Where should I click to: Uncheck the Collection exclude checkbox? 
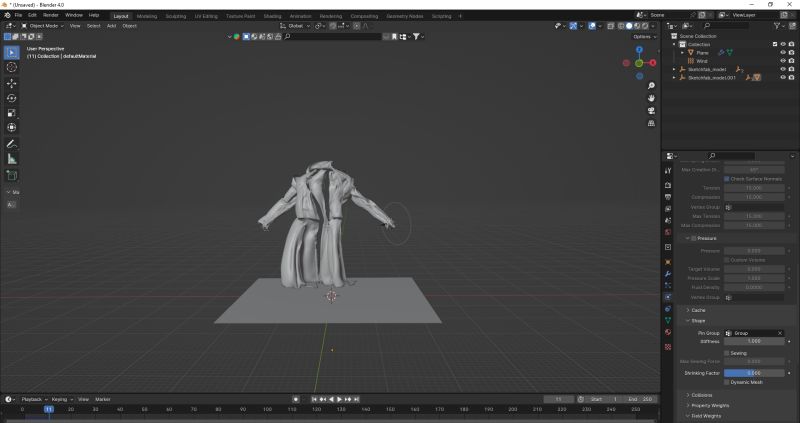click(775, 44)
